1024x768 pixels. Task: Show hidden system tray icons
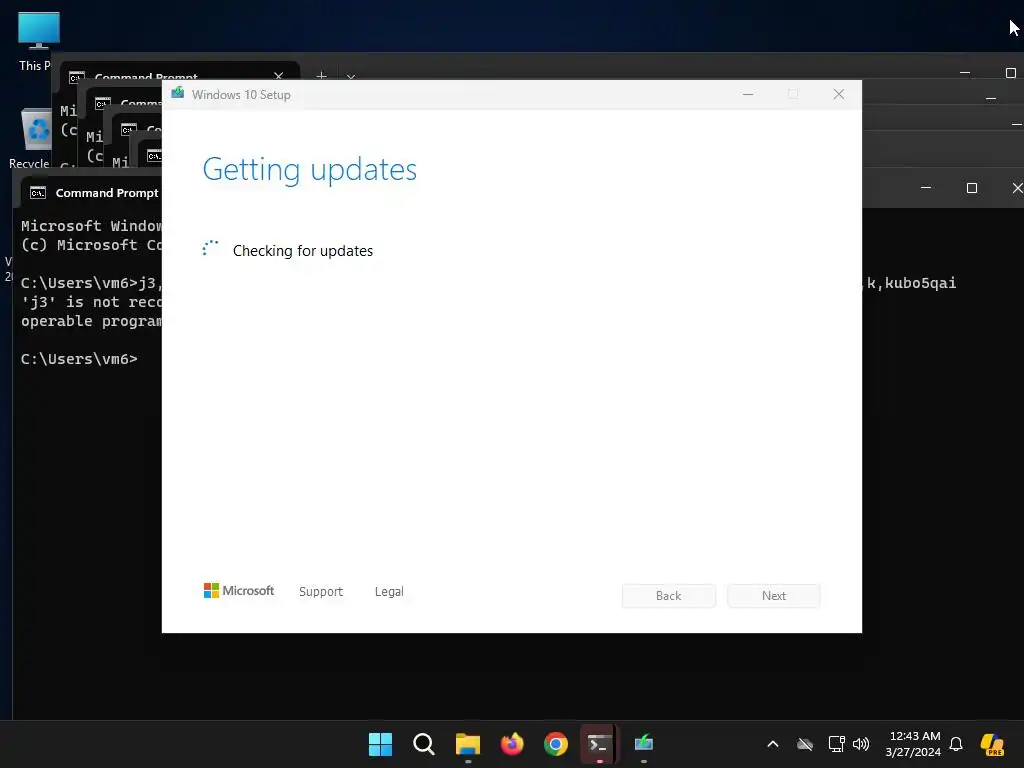773,744
